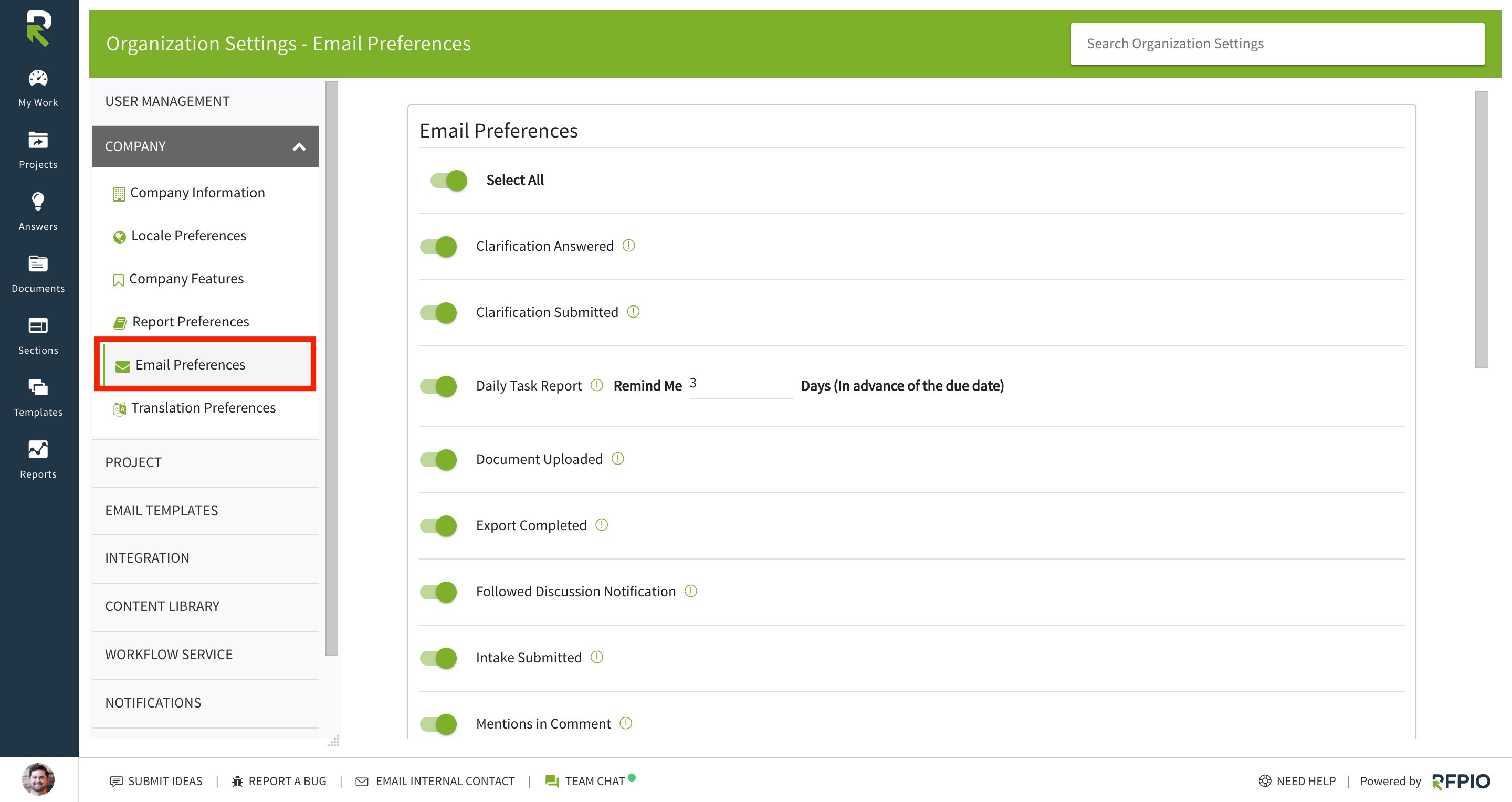Click the Need Help lifebuoy icon
The height and width of the screenshot is (802, 1512).
(x=1265, y=781)
